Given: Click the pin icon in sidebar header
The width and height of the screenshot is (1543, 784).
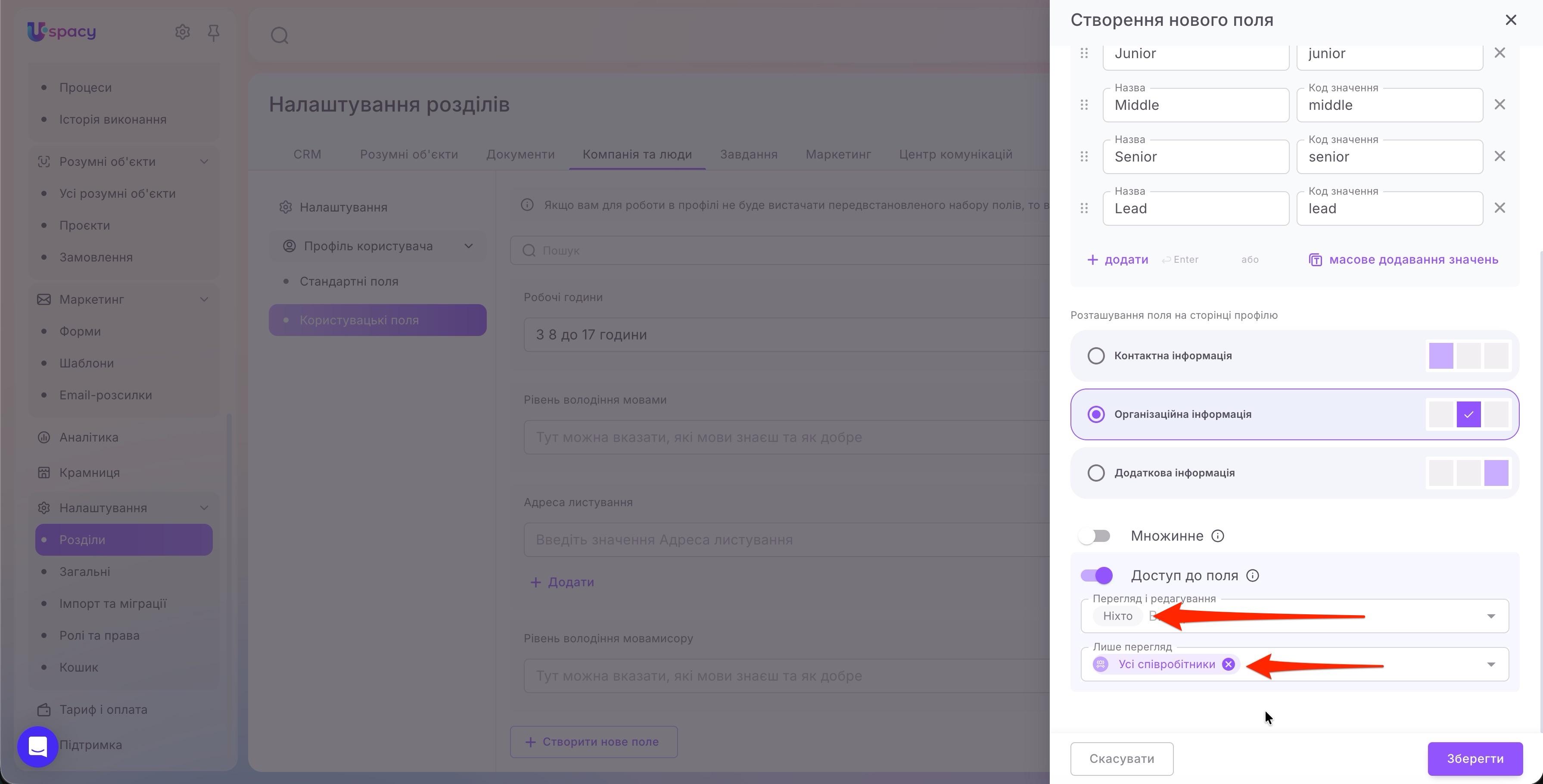Looking at the screenshot, I should [213, 32].
